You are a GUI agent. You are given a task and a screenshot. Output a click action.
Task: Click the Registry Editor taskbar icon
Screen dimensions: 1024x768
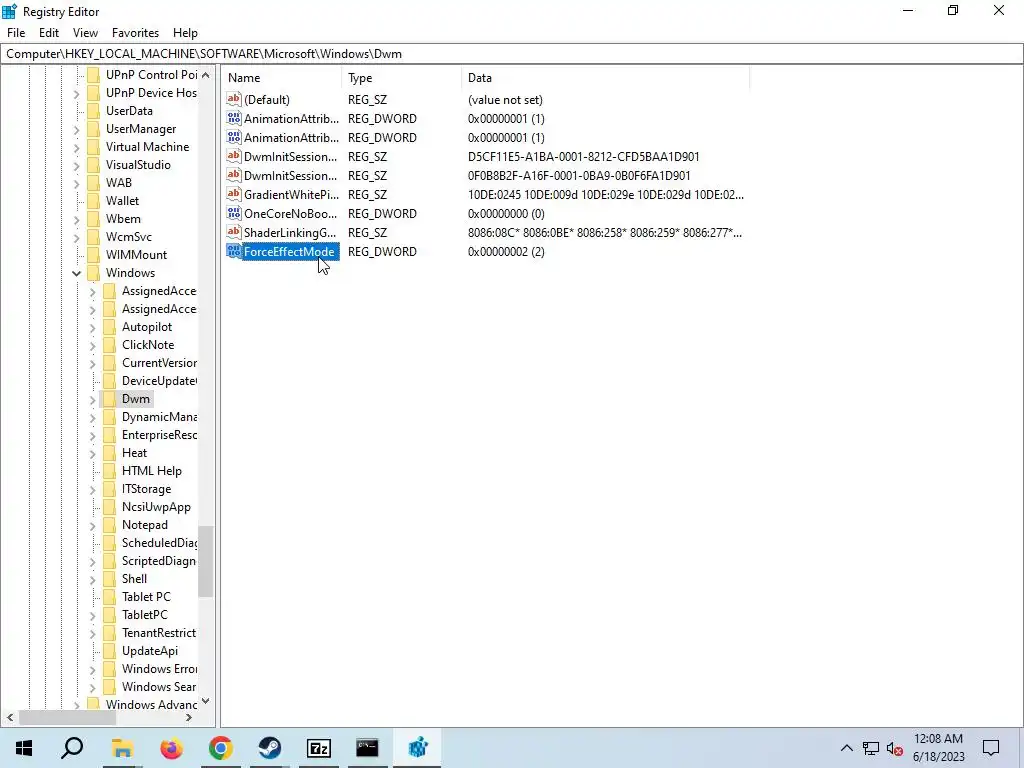point(417,748)
